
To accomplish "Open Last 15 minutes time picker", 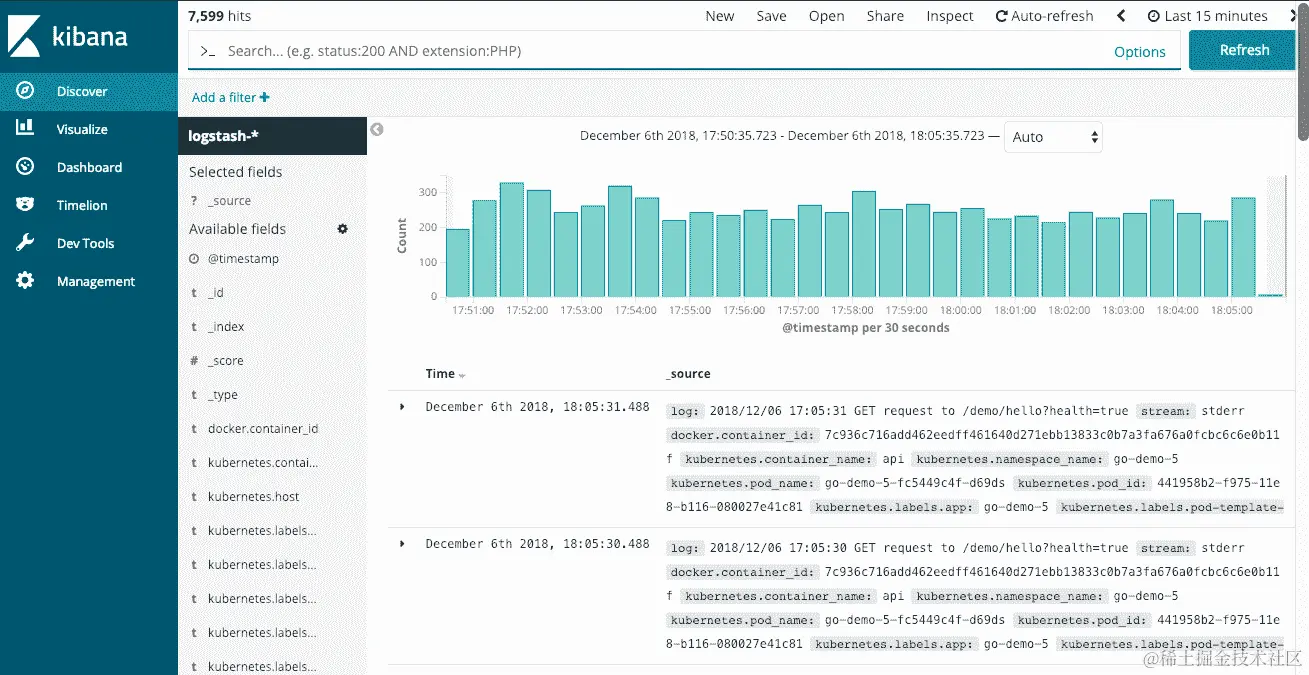I will click(x=1208, y=16).
